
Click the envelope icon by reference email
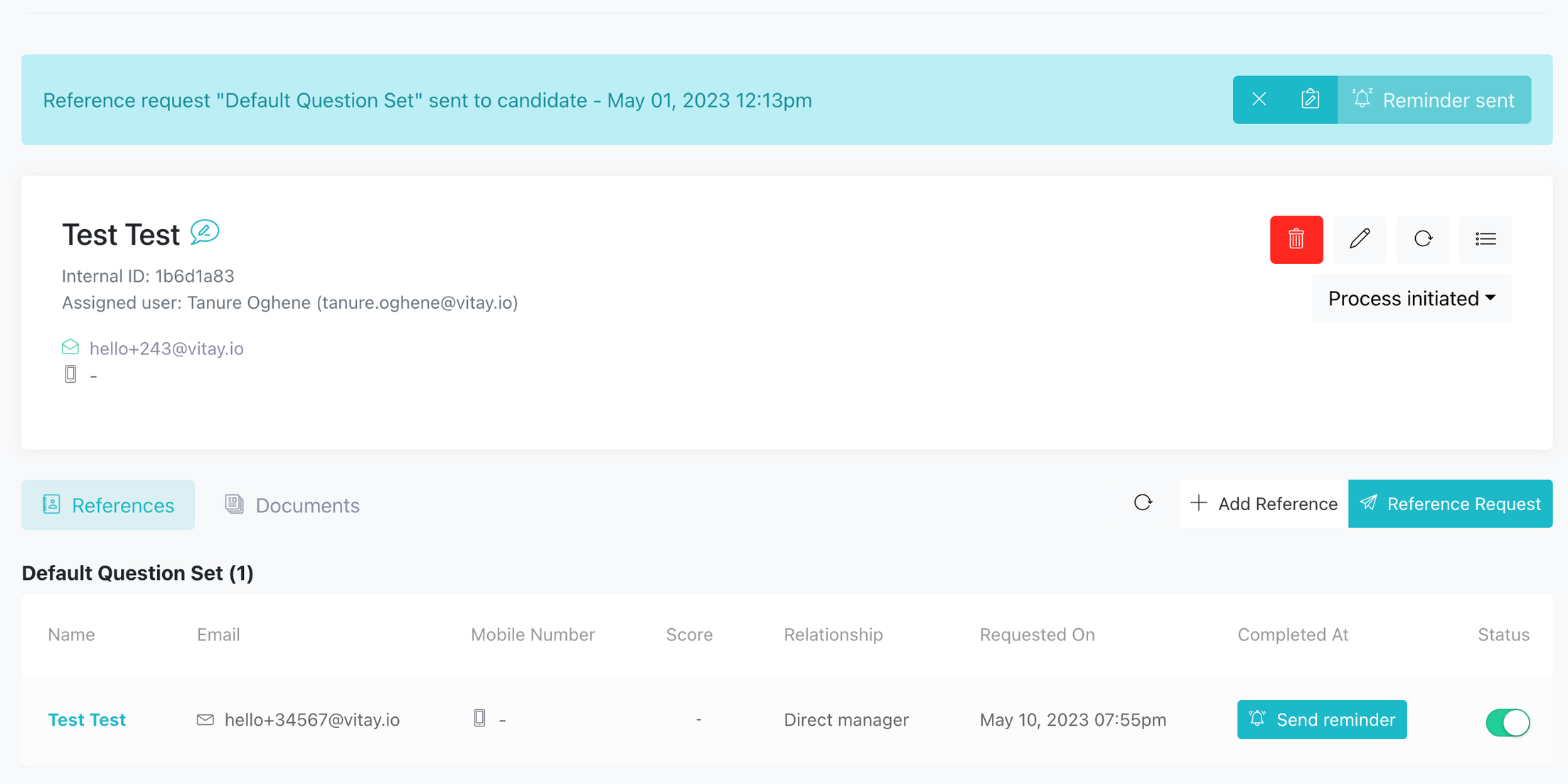click(x=205, y=720)
